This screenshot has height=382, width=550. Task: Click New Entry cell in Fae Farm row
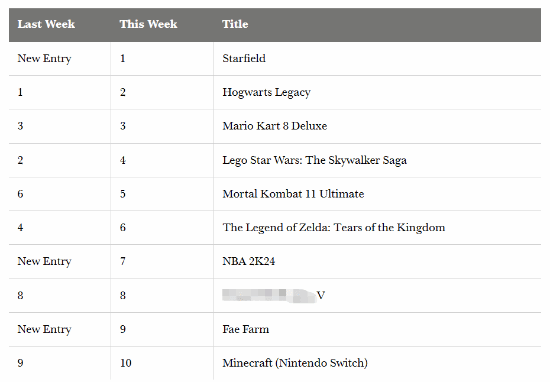(44, 329)
